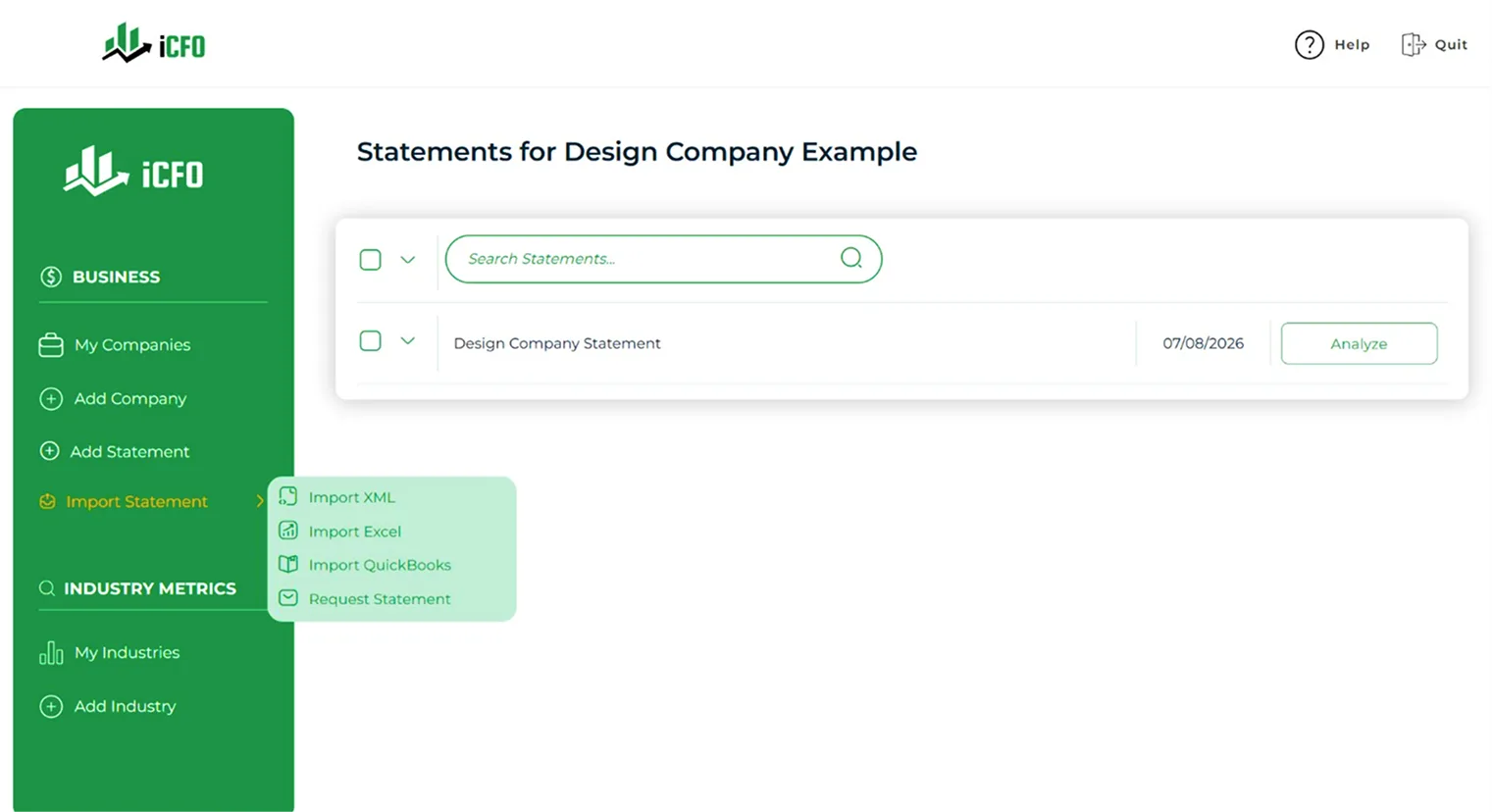
Task: Choose Request Statement from the submenu
Action: [380, 599]
